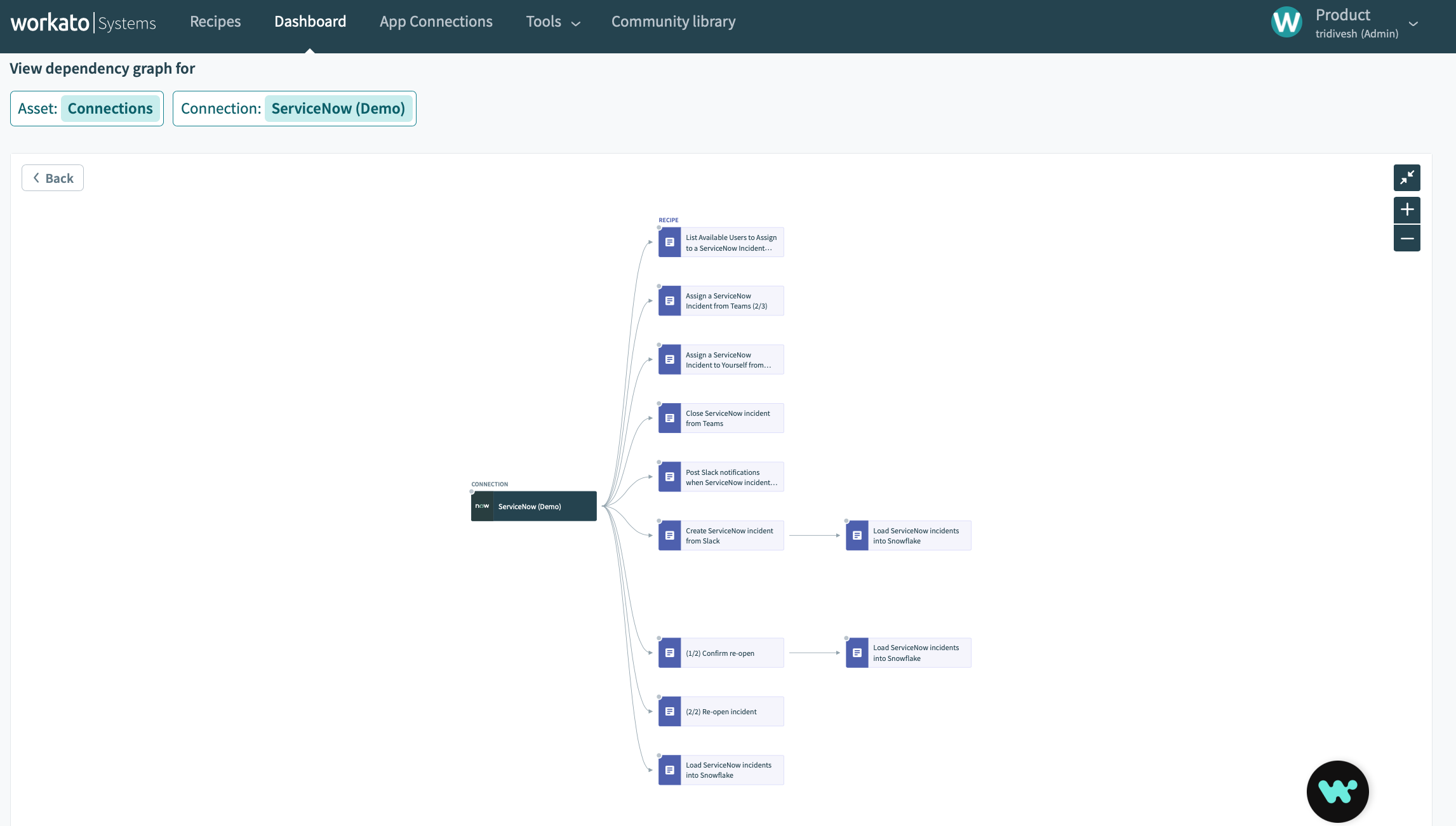Click recipe icon of List Available Users
The height and width of the screenshot is (826, 1456).
click(669, 243)
